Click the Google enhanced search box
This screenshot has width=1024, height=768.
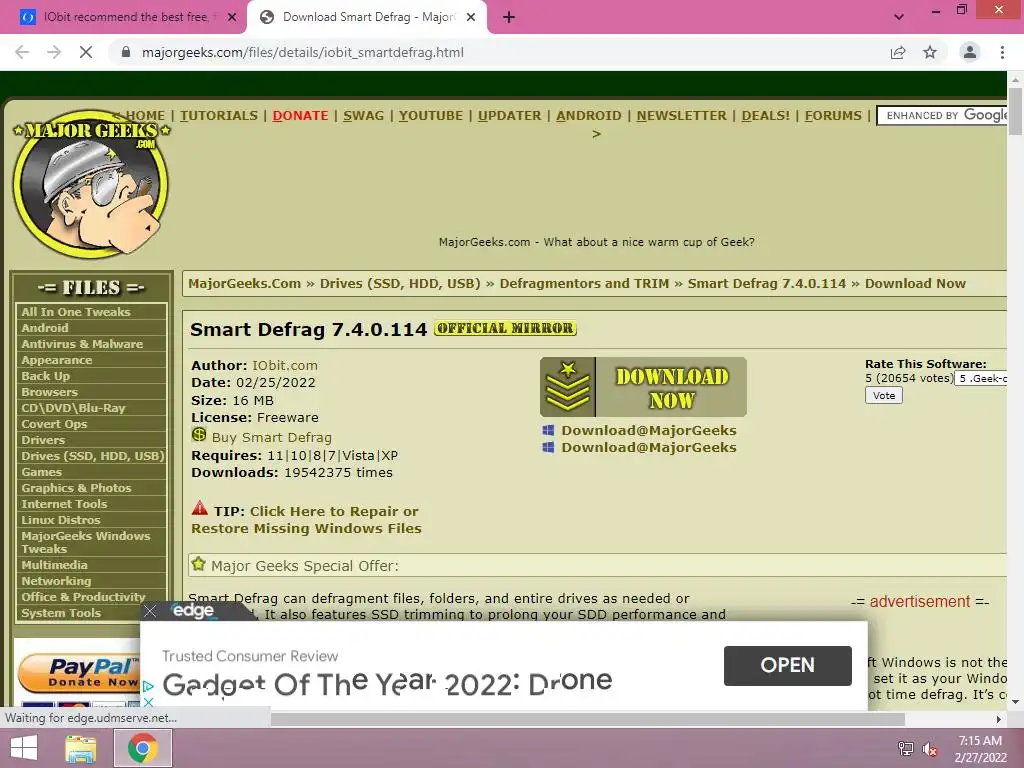pyautogui.click(x=942, y=116)
